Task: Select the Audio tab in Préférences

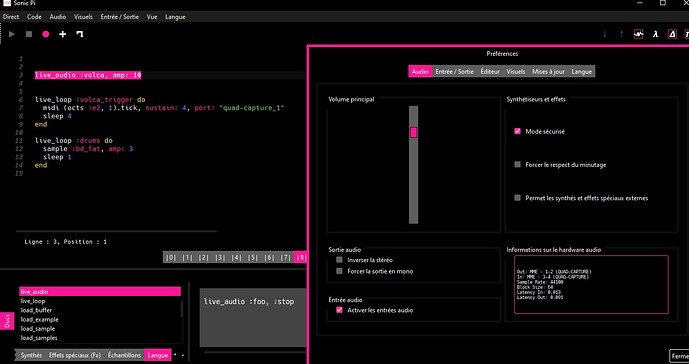Action: [x=420, y=71]
